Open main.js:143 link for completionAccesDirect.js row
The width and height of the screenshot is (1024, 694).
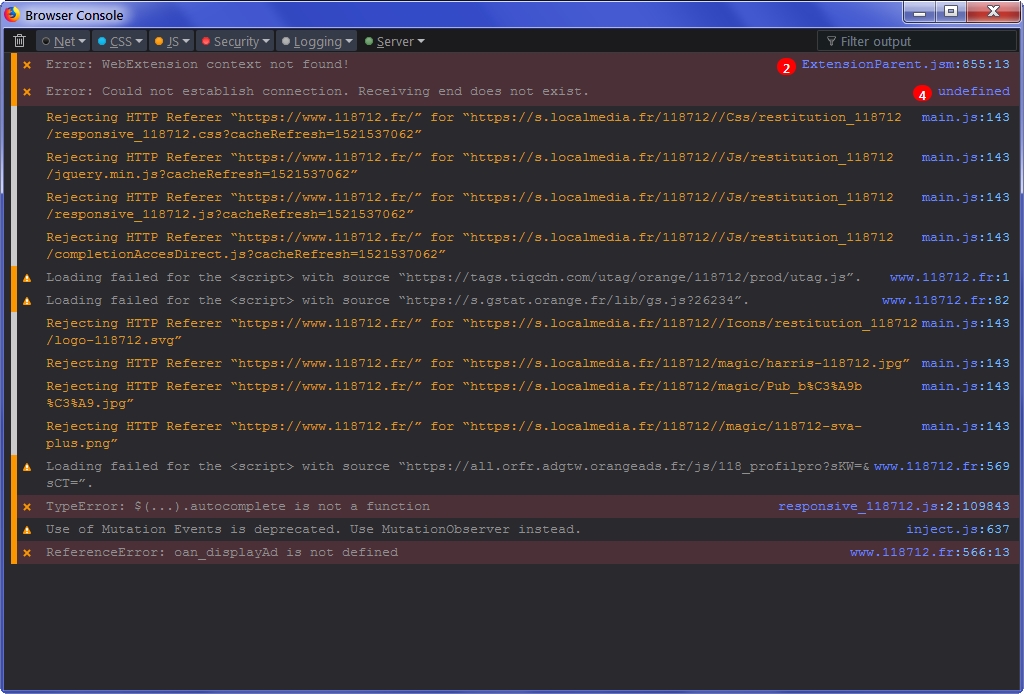(x=965, y=237)
